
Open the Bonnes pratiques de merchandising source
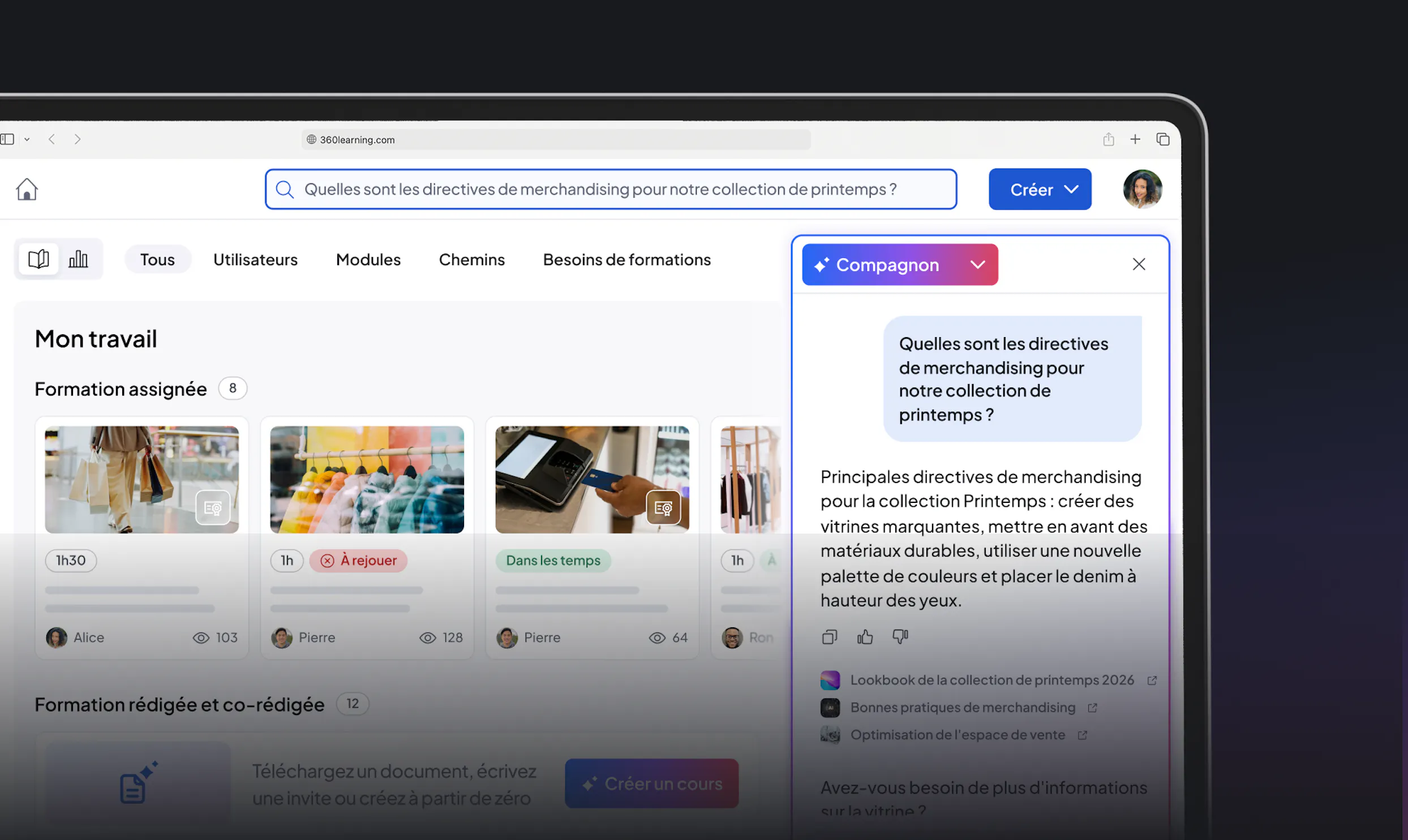(x=963, y=707)
